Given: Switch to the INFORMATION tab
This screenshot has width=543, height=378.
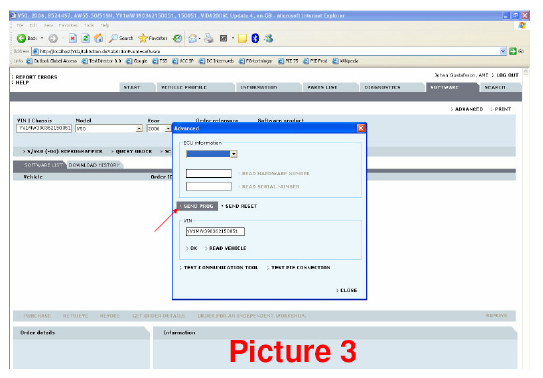Looking at the screenshot, I should [x=259, y=87].
